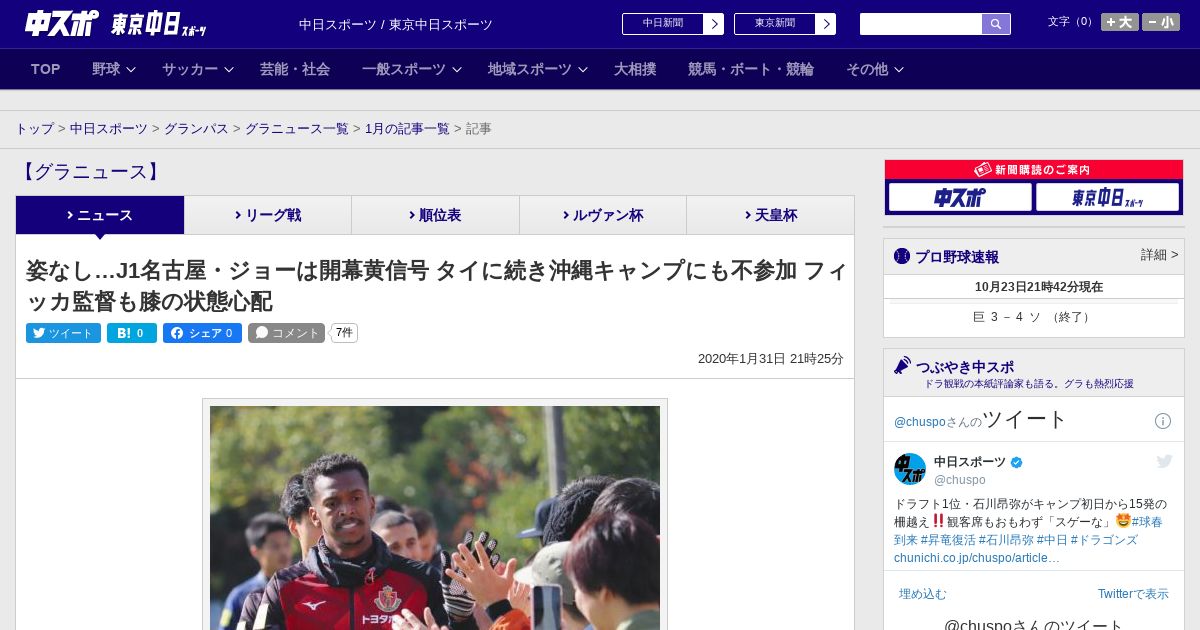
Task: Click the #ドラゴンズ hashtag
Action: click(1104, 540)
